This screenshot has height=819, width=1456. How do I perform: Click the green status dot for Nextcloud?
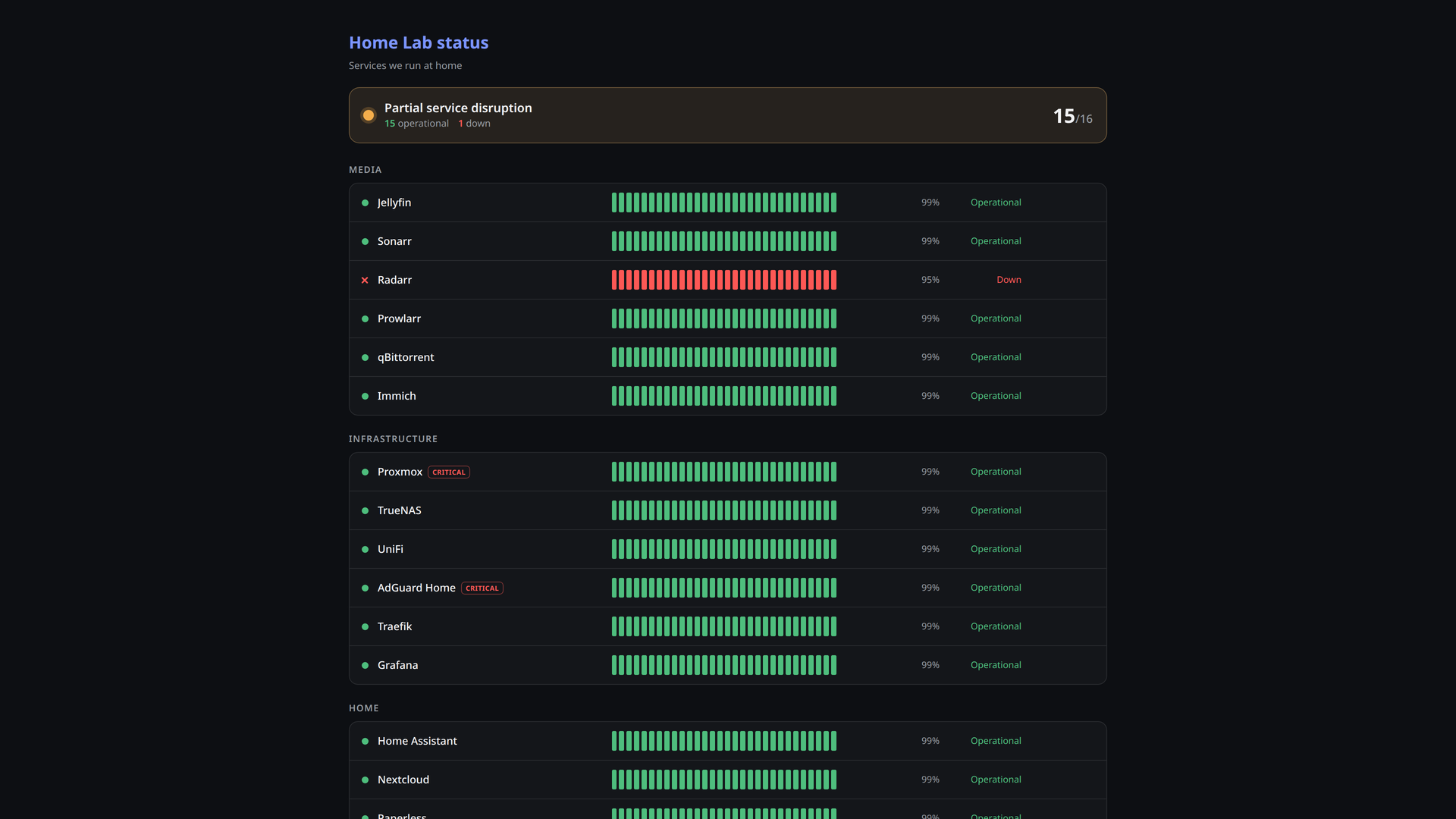[x=365, y=780]
